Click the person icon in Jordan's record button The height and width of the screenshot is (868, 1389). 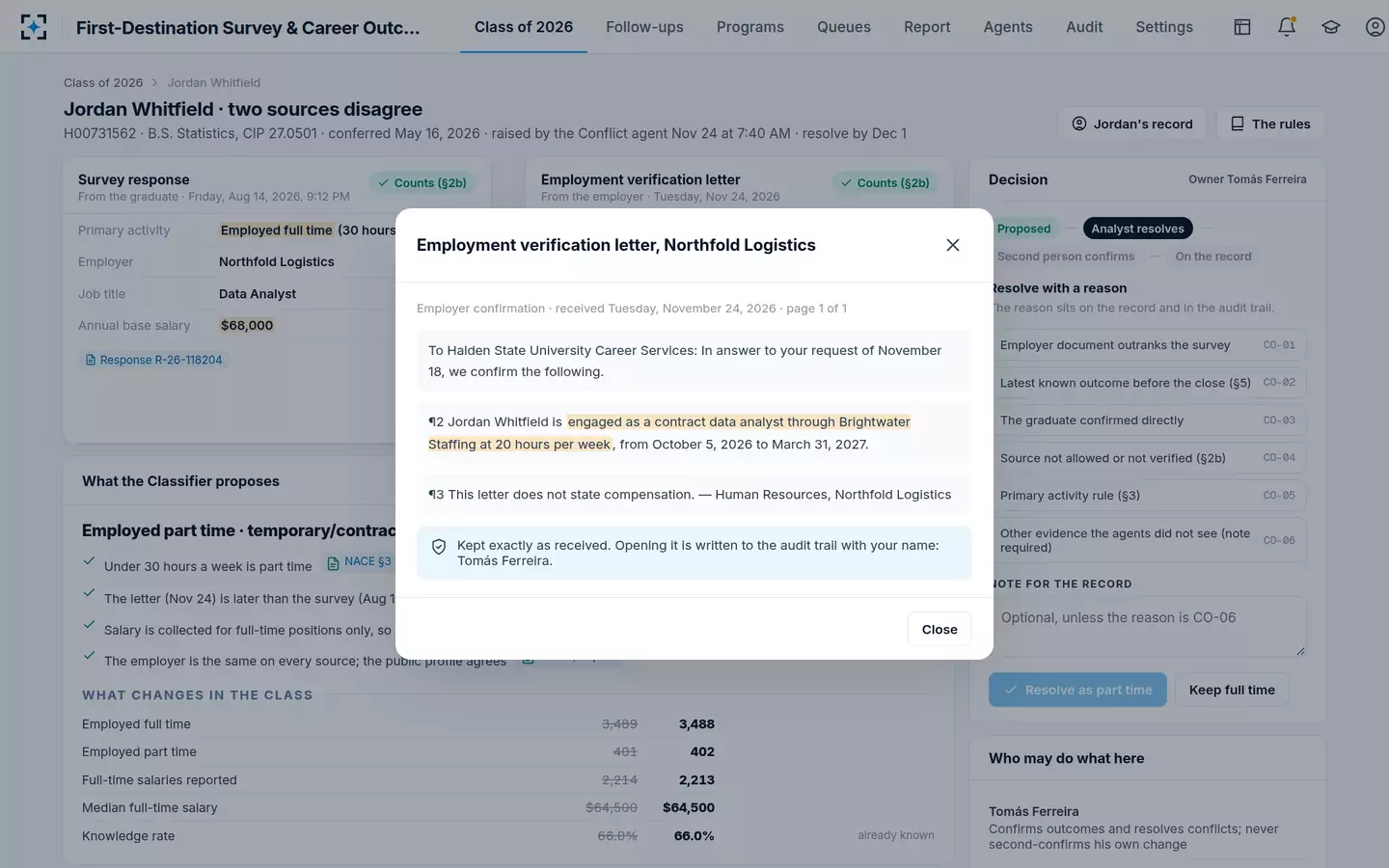[x=1079, y=123]
